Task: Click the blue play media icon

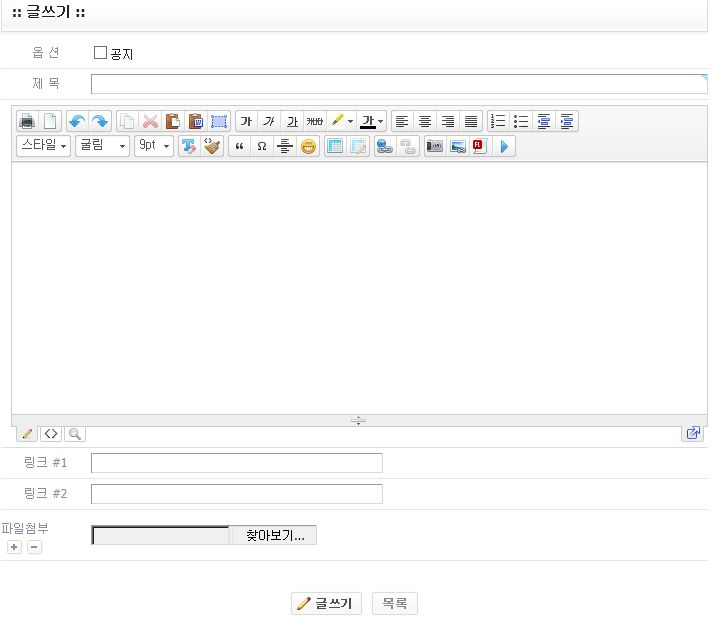Action: coord(504,146)
